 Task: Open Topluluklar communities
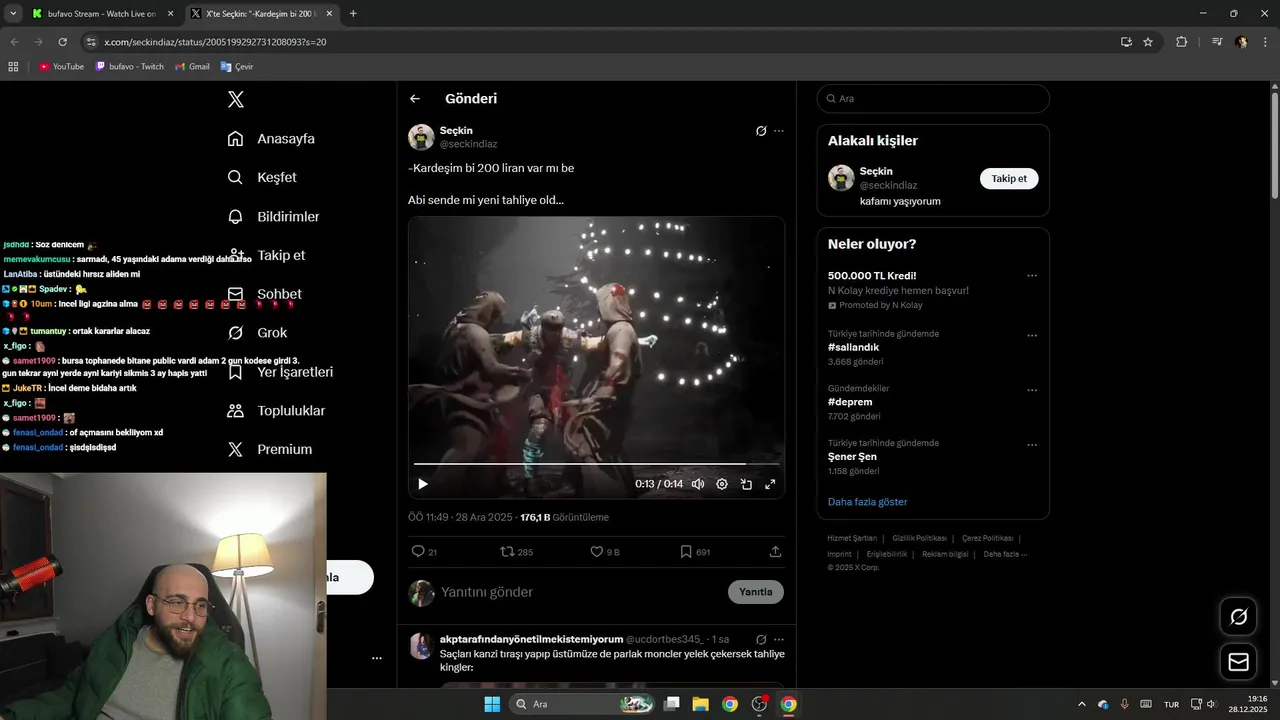pos(276,411)
